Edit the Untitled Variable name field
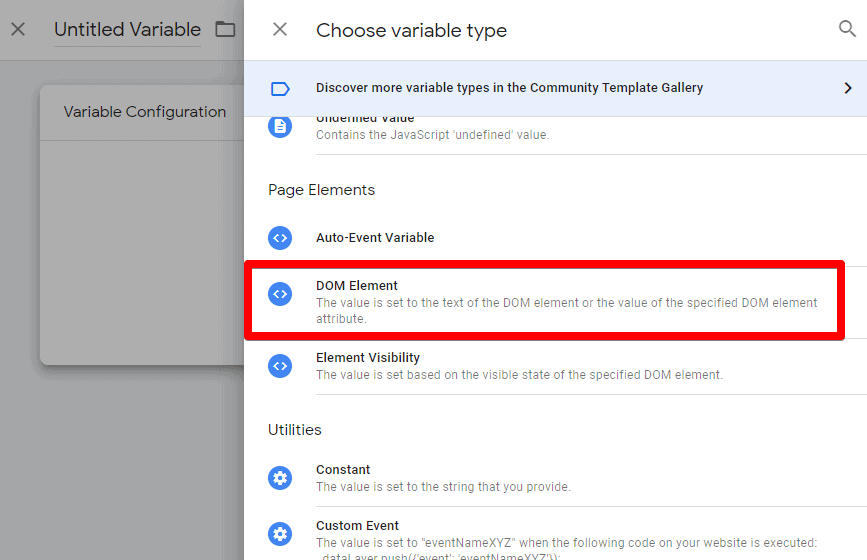This screenshot has width=867, height=560. (x=127, y=29)
